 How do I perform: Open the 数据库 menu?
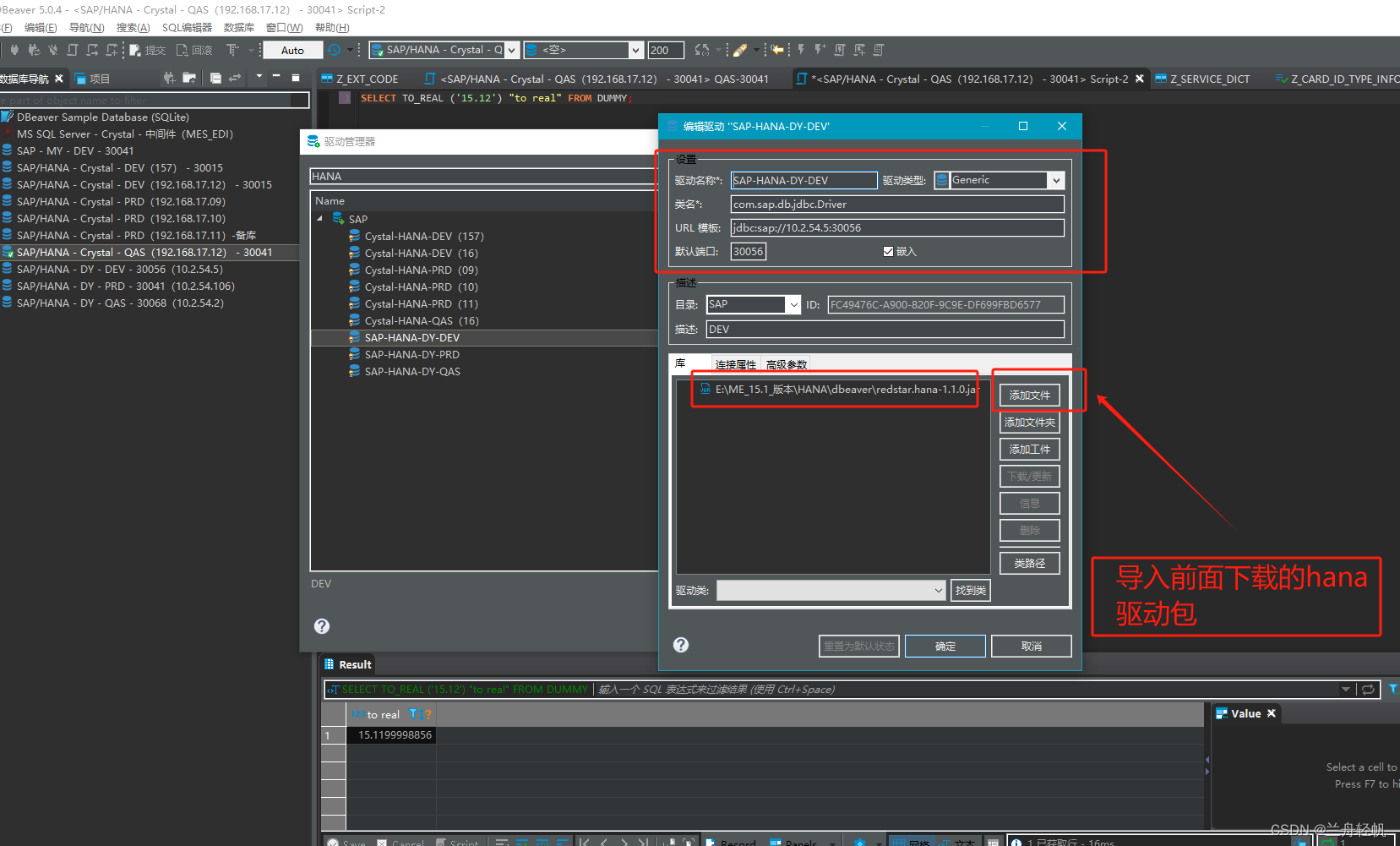[x=238, y=28]
